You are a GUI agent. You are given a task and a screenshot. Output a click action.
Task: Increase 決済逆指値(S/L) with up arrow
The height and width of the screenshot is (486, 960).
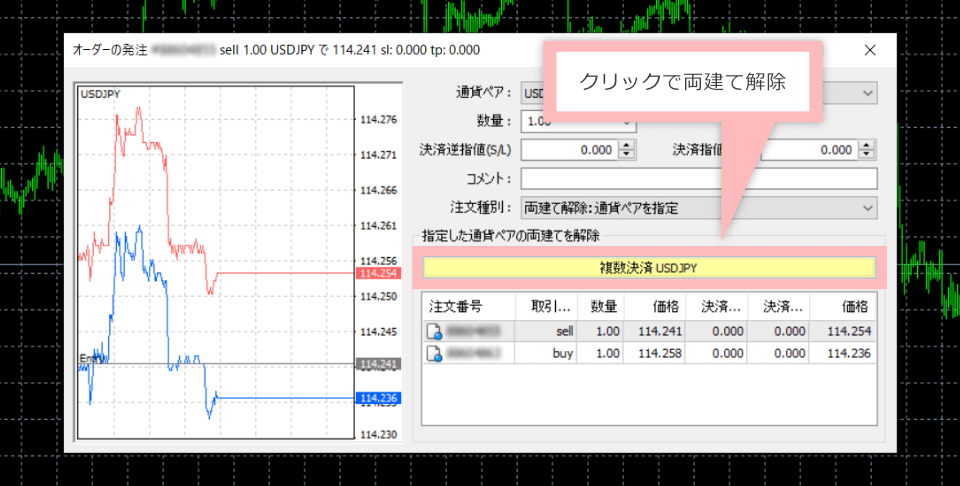[627, 145]
